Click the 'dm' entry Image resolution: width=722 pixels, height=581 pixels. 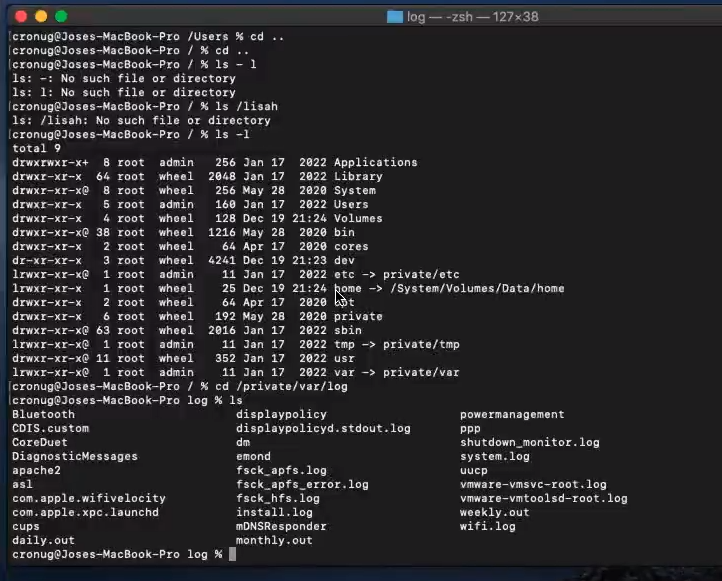(243, 442)
